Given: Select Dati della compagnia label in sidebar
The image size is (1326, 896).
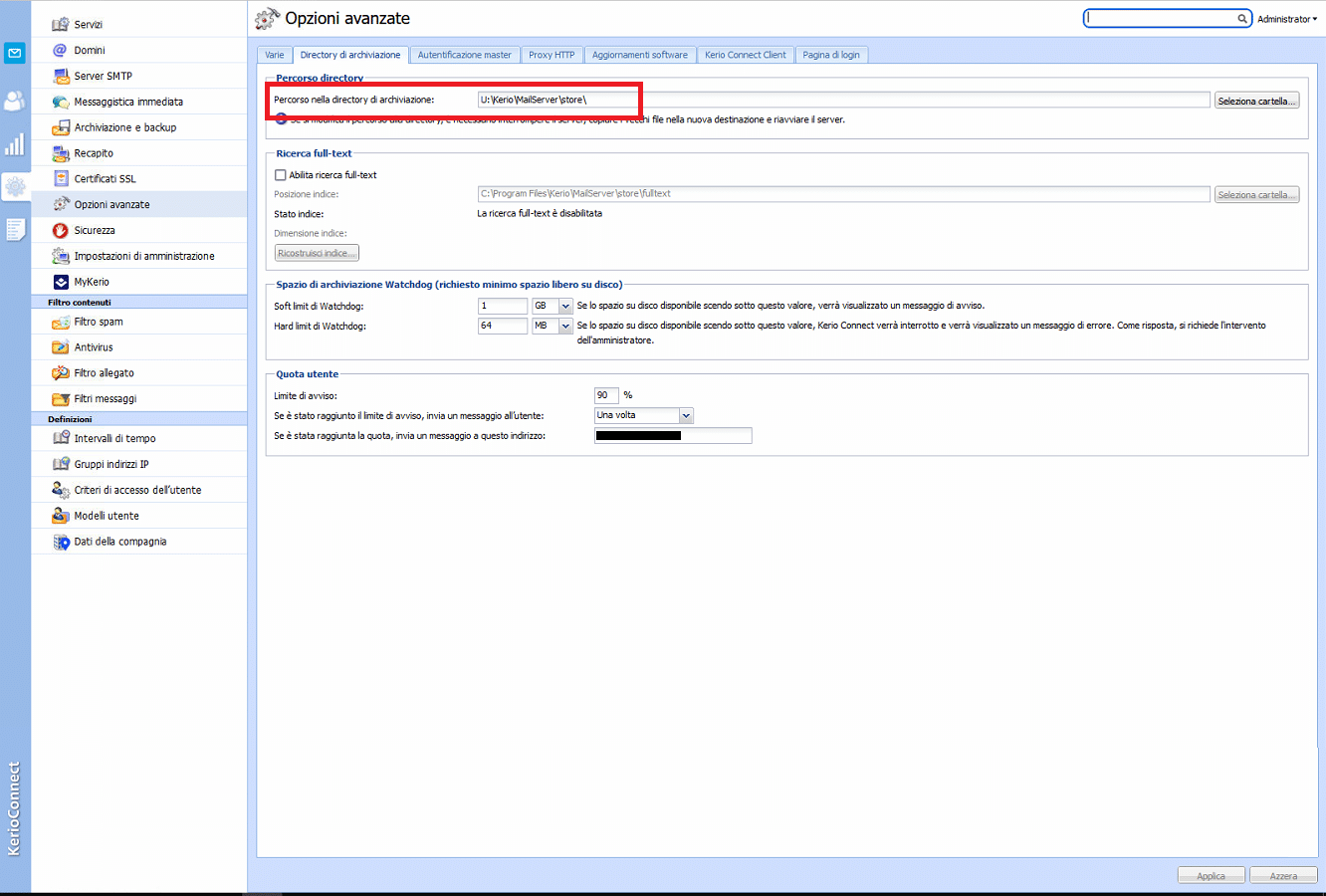Looking at the screenshot, I should pos(120,542).
